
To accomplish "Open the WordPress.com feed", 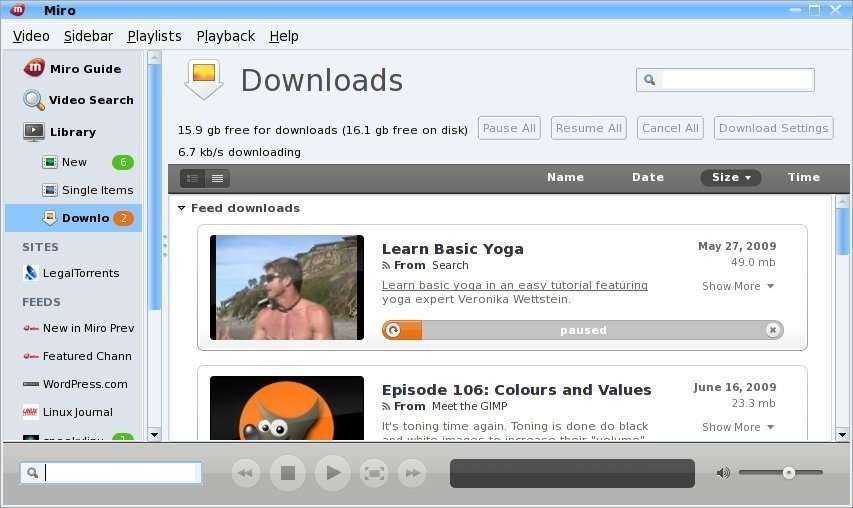I will click(x=75, y=384).
